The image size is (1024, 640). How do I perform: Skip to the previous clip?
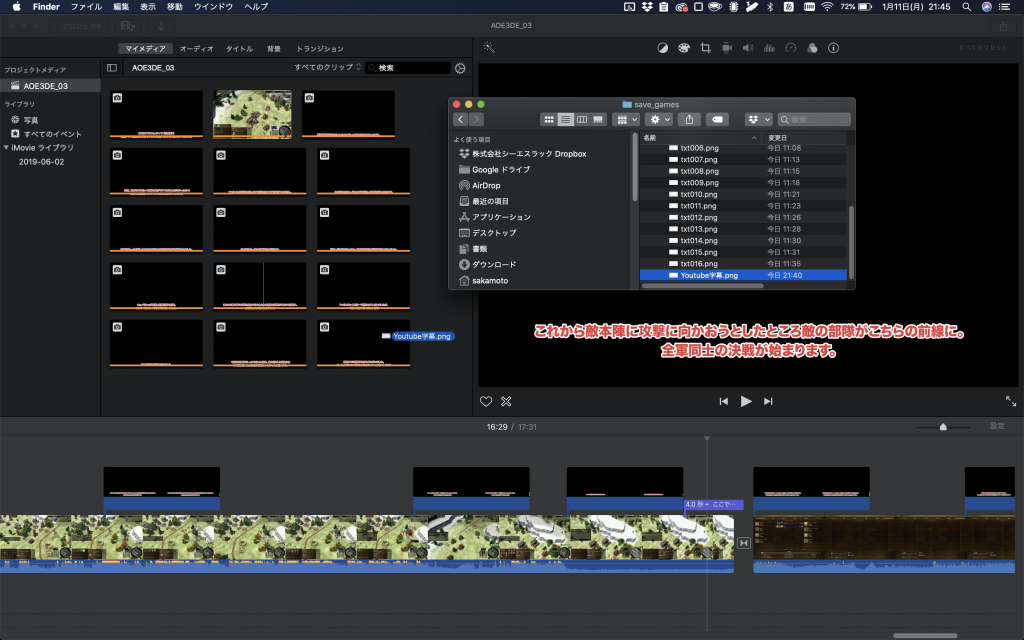click(724, 401)
